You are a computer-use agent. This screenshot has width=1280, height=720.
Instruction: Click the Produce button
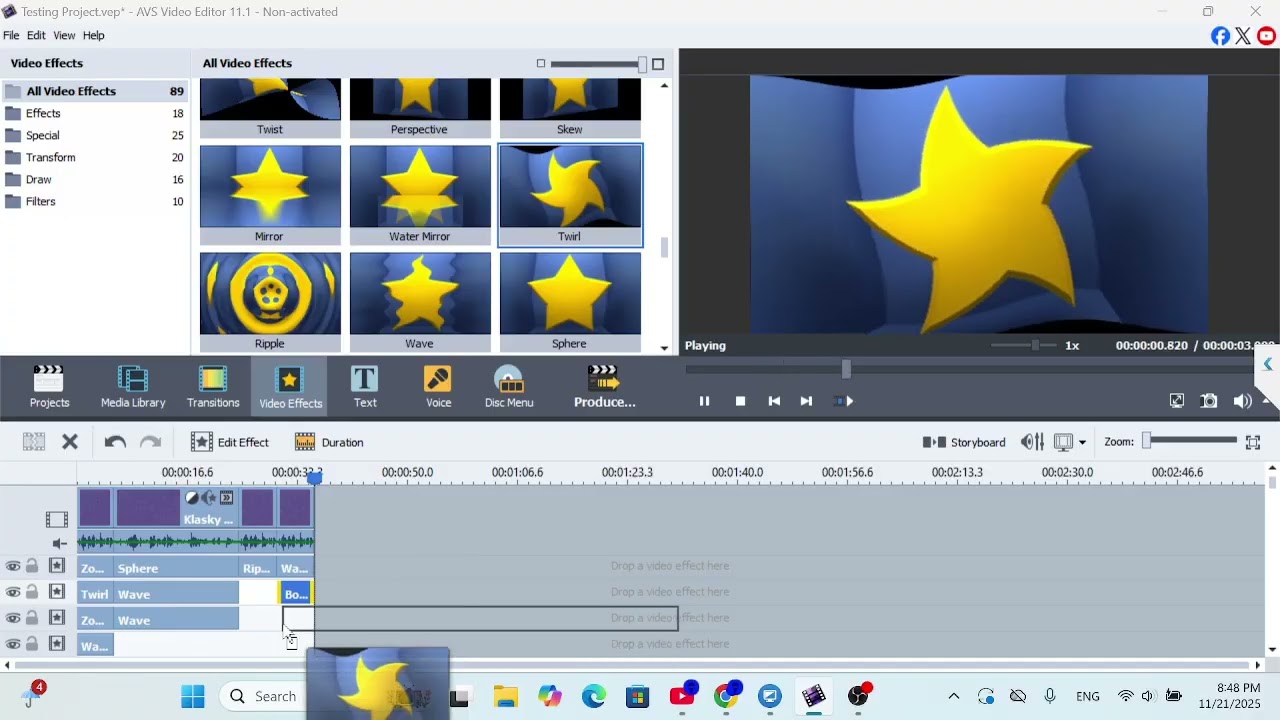tap(604, 387)
